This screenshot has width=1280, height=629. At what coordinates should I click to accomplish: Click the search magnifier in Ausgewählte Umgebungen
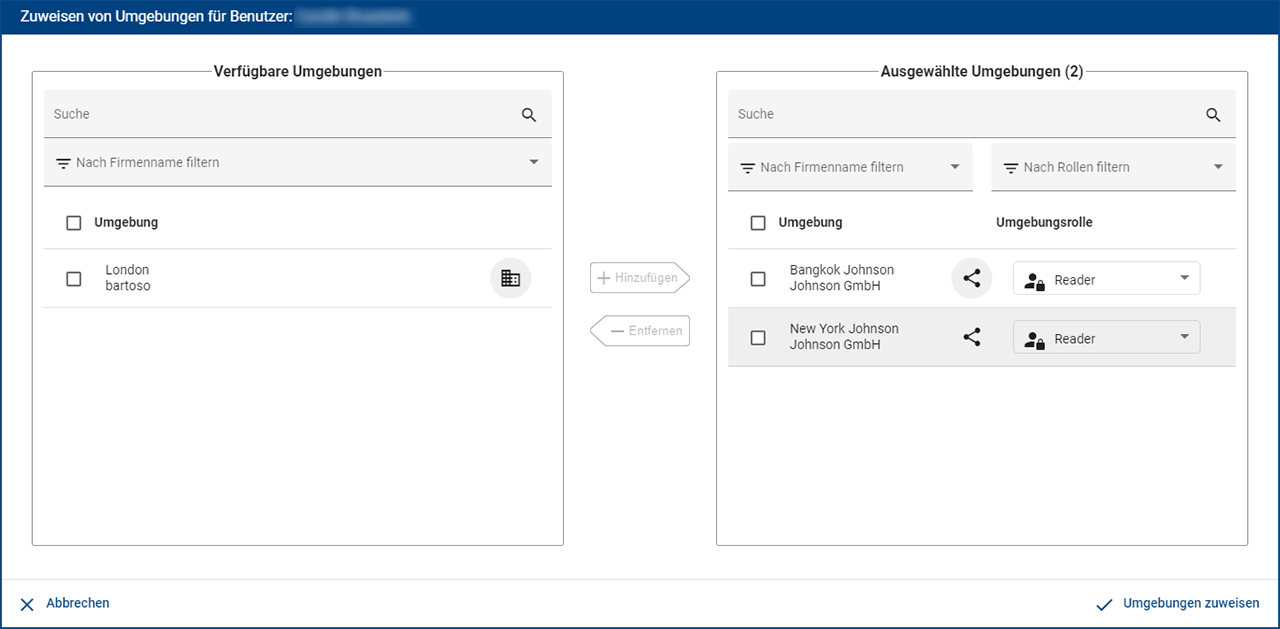[x=1213, y=115]
